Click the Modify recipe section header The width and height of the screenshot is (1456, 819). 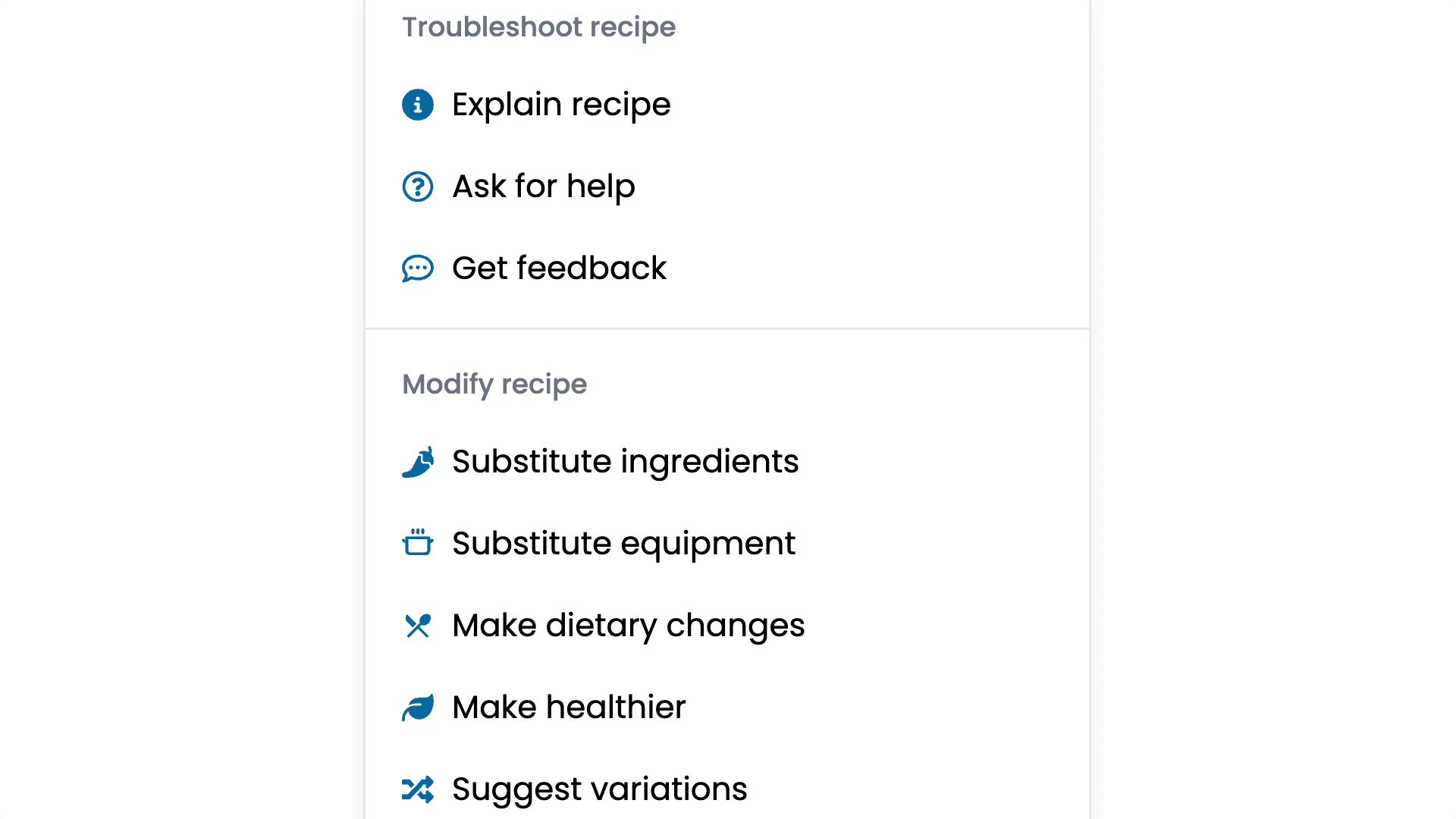click(x=494, y=384)
